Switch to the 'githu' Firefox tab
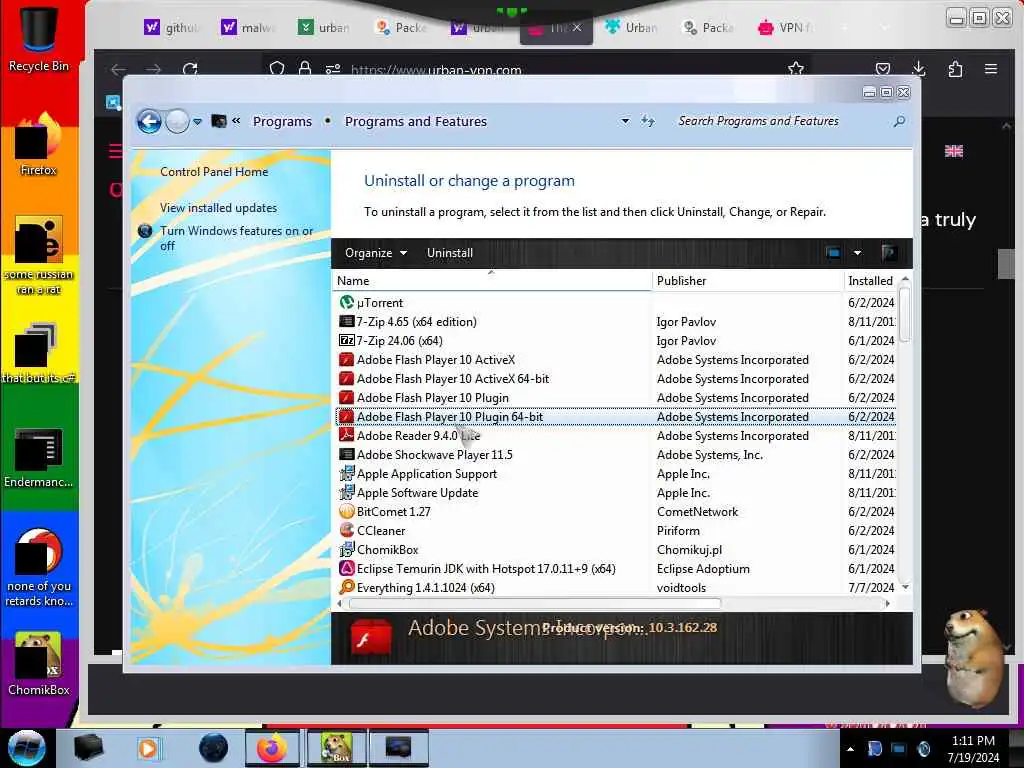This screenshot has height=768, width=1024. (171, 27)
